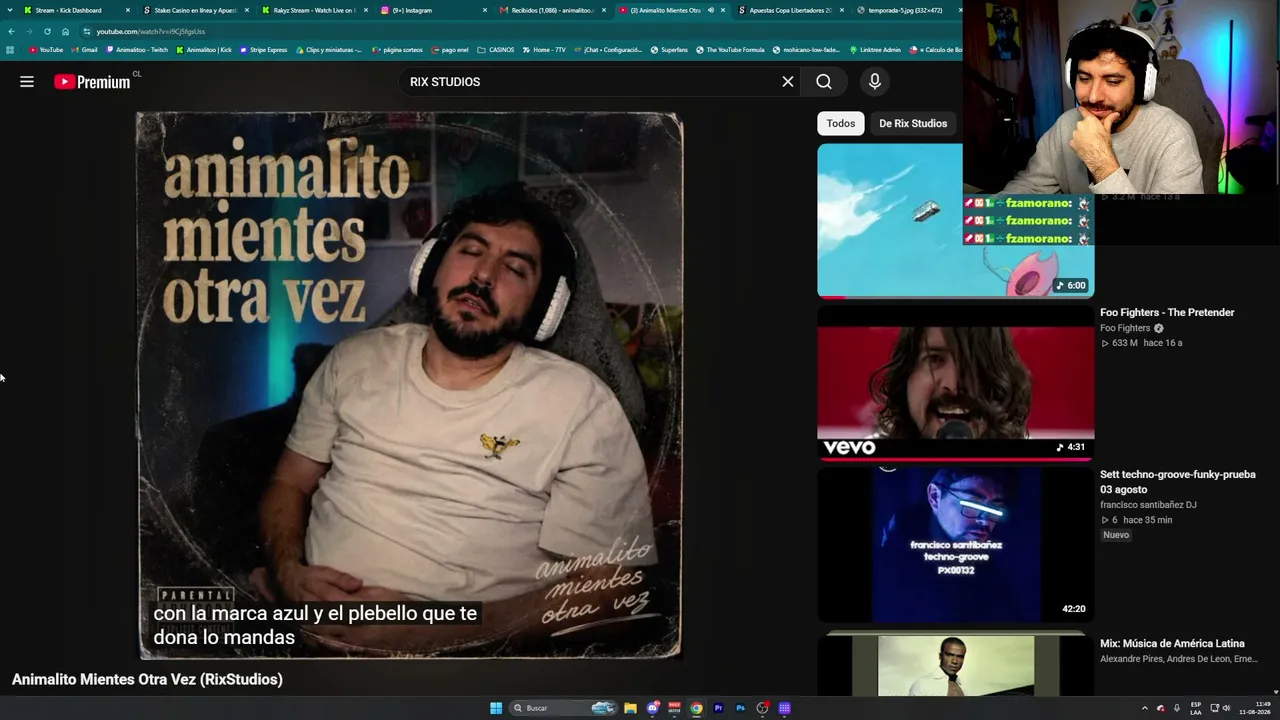Open system tray volume control
Image resolution: width=1280 pixels, height=720 pixels.
[1227, 708]
